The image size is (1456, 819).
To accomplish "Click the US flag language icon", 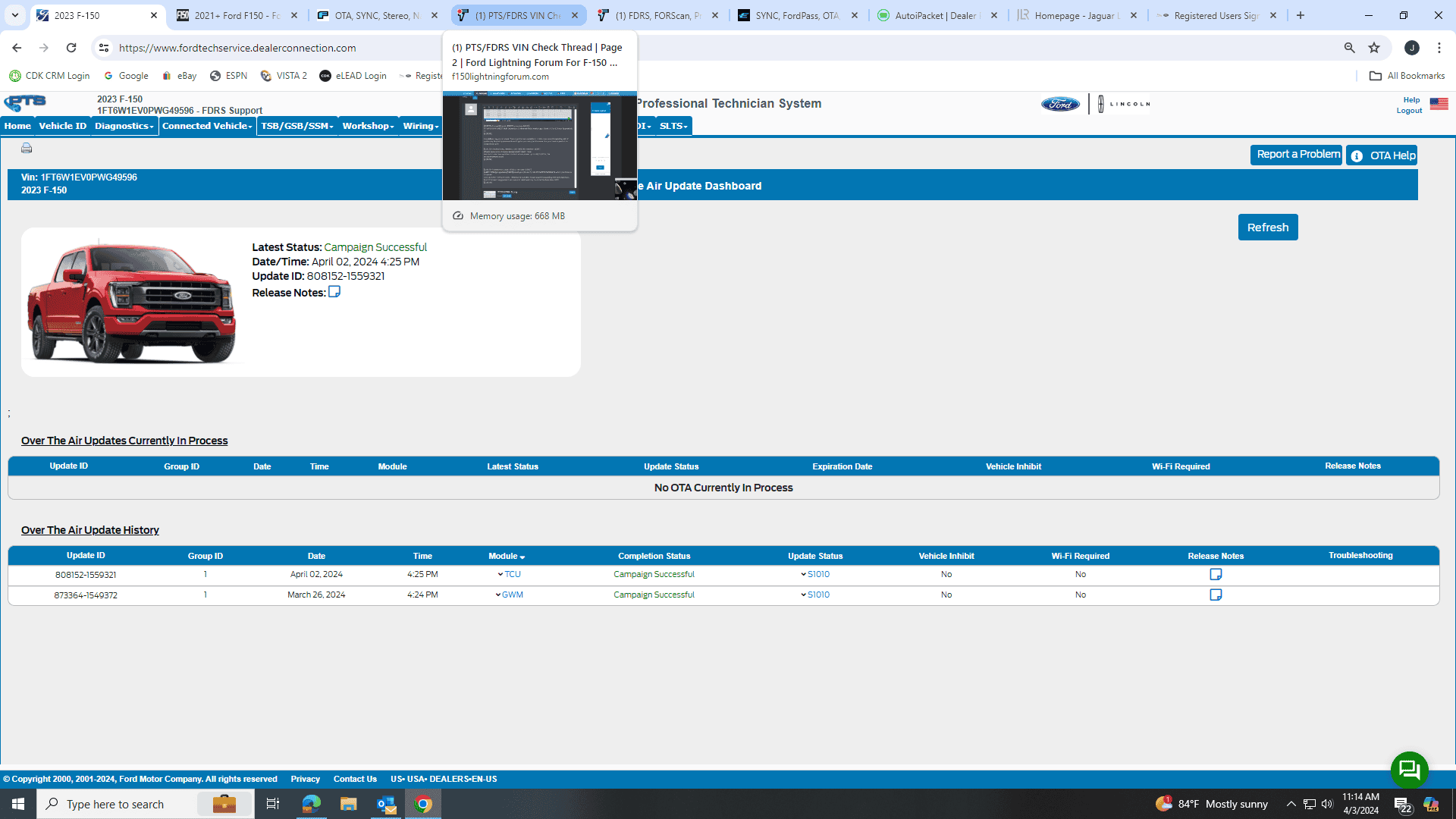I will [x=1439, y=104].
